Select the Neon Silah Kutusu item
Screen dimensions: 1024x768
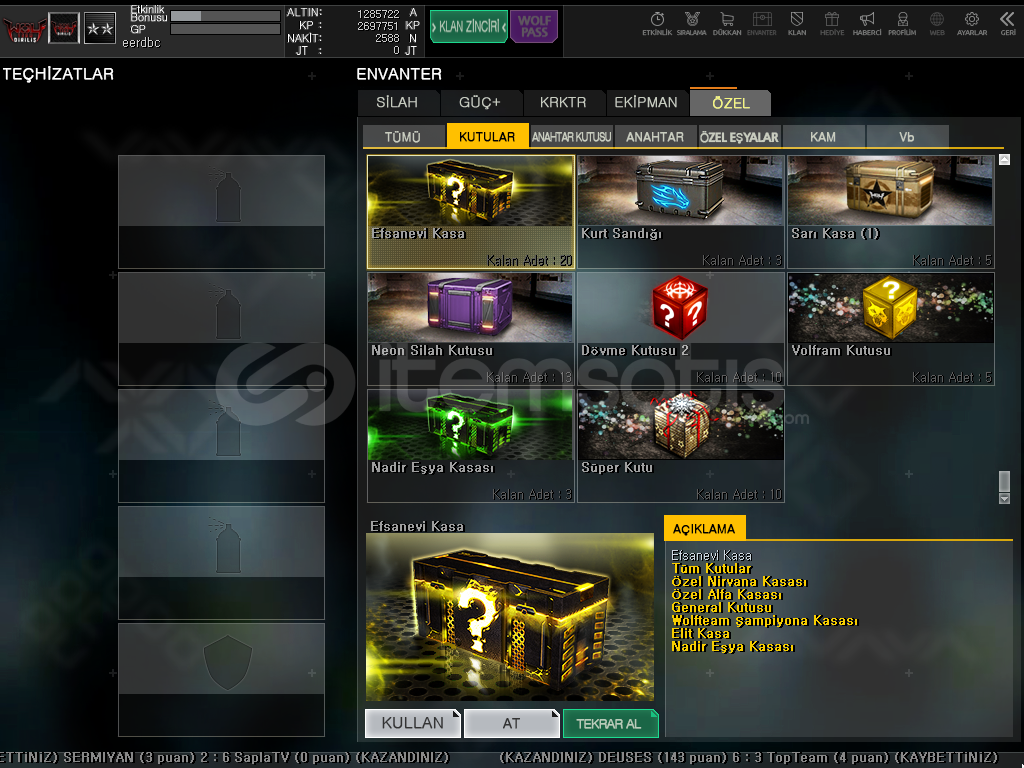[471, 329]
